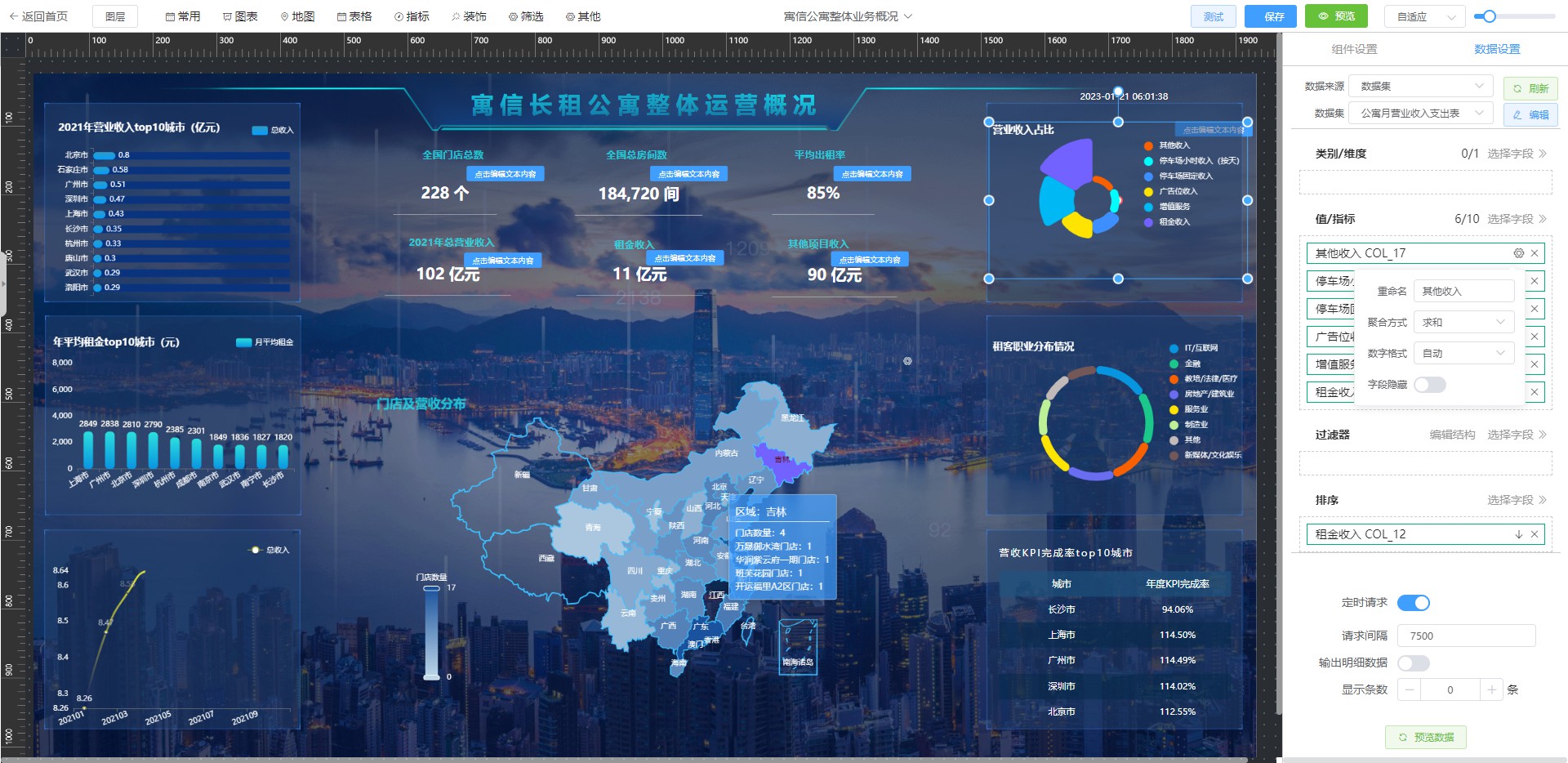Click the 刷新 refresh button
This screenshot has width=1568, height=763.
pyautogui.click(x=1530, y=88)
